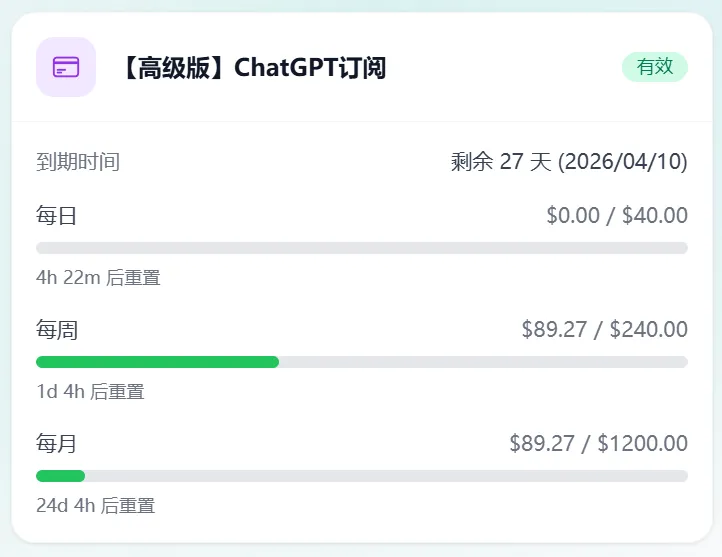The width and height of the screenshot is (722, 557).
Task: Click the $89.27 / $1200.00 monthly amount
Action: click(x=598, y=443)
